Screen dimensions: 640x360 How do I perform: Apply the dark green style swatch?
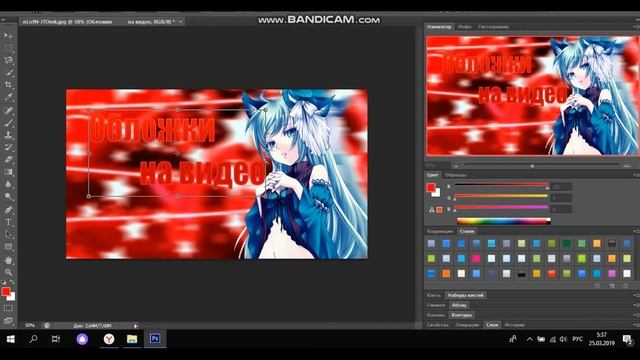tap(567, 244)
